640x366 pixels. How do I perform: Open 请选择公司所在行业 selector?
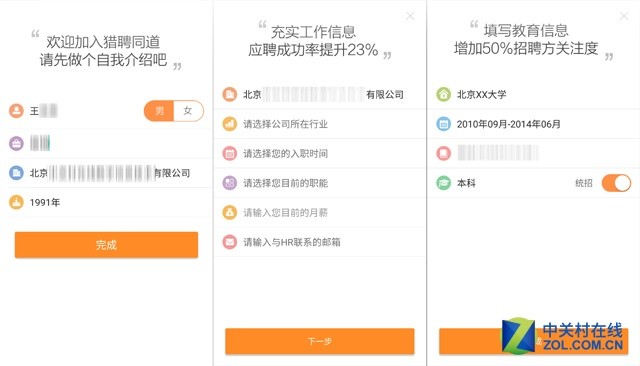[320, 124]
